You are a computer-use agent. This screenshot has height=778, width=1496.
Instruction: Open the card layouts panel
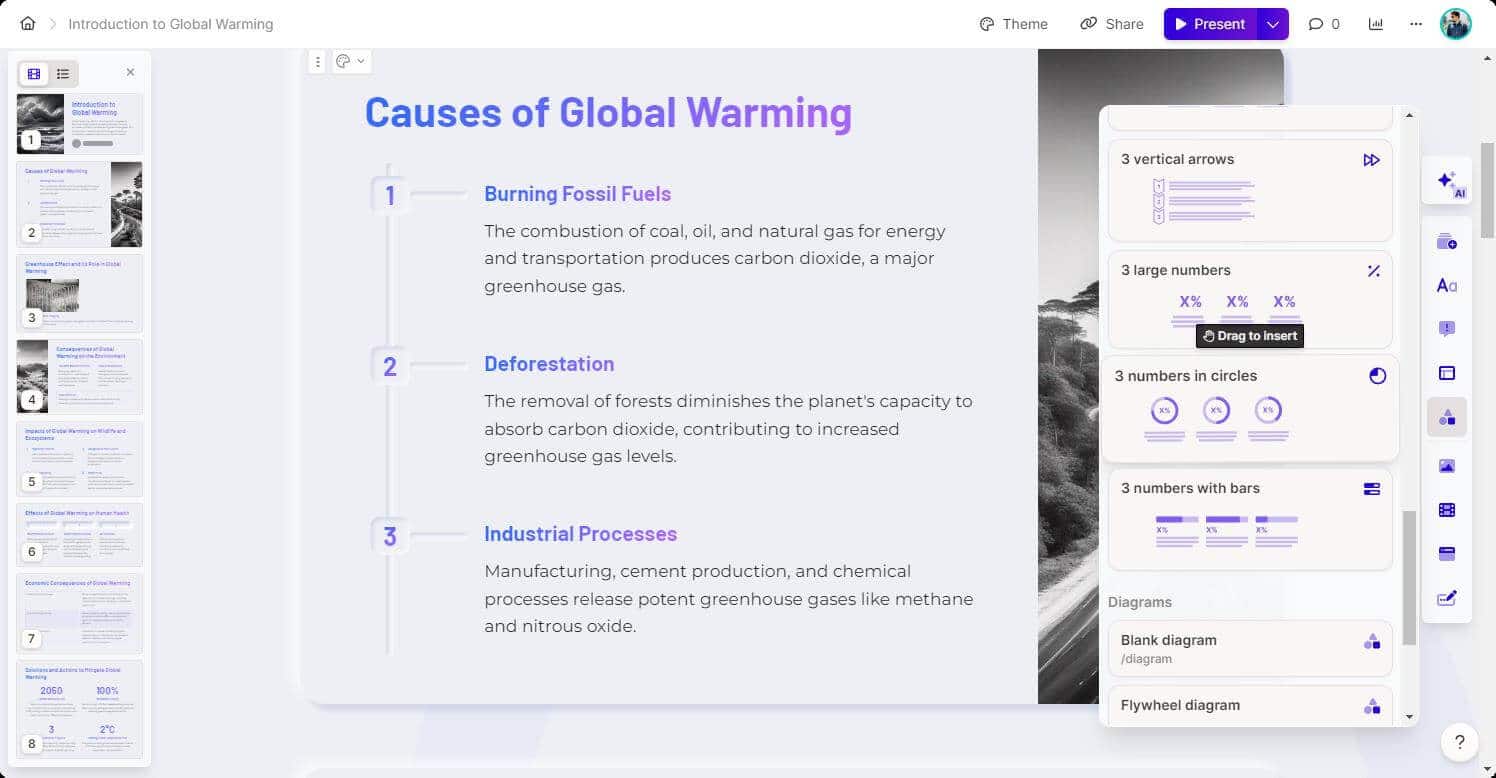pyautogui.click(x=1447, y=373)
